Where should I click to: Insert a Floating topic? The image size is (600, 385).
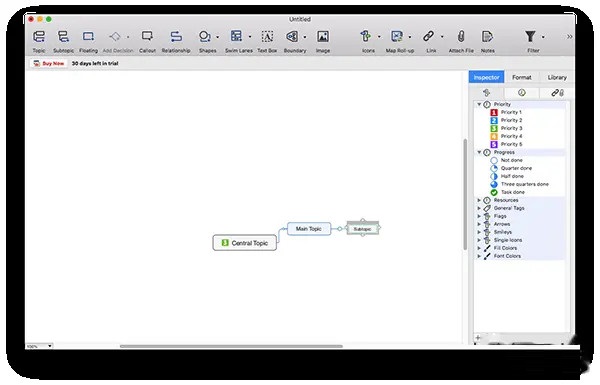click(88, 37)
